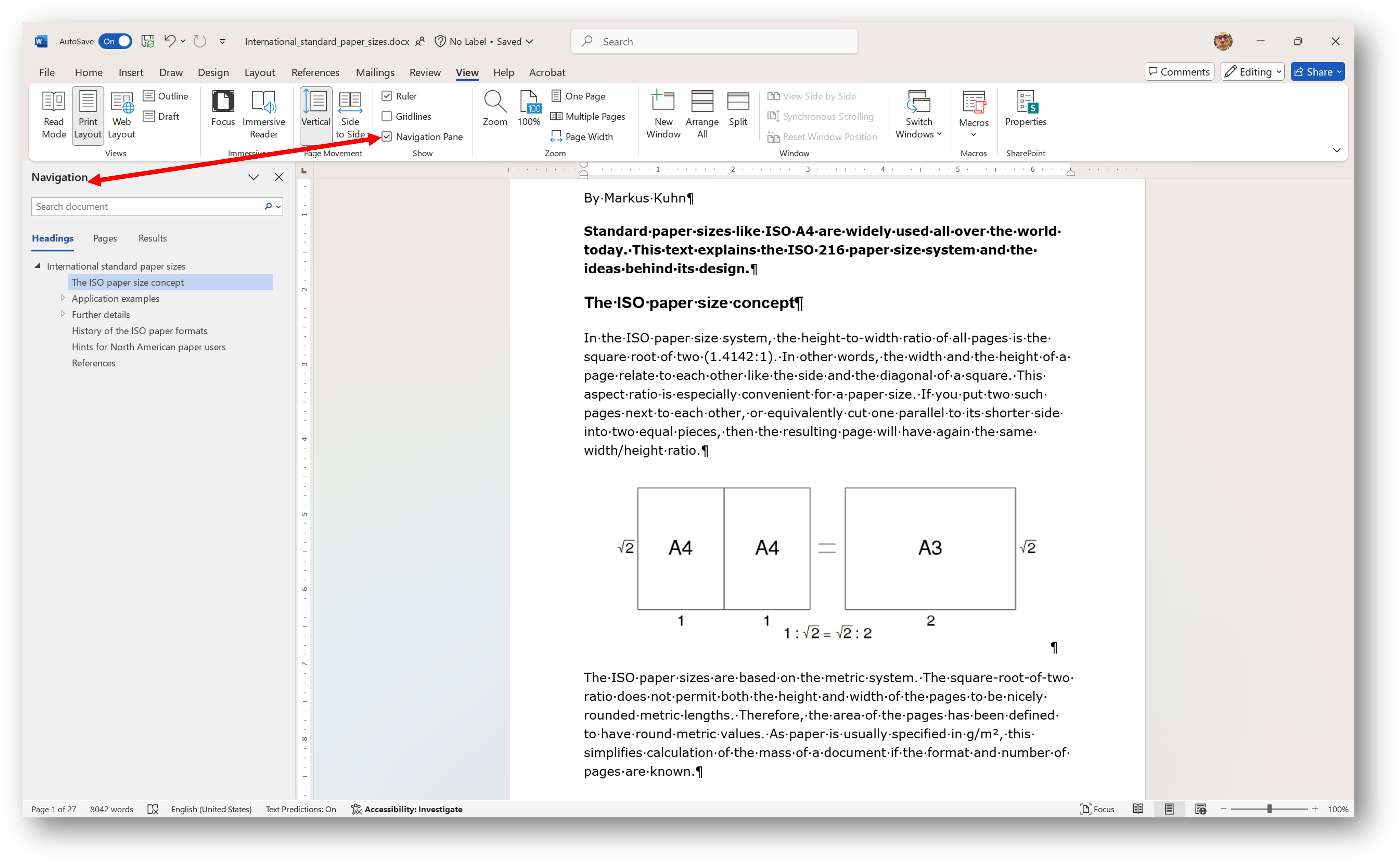The width and height of the screenshot is (1400, 863).
Task: Switch to Read Mode view
Action: (54, 114)
